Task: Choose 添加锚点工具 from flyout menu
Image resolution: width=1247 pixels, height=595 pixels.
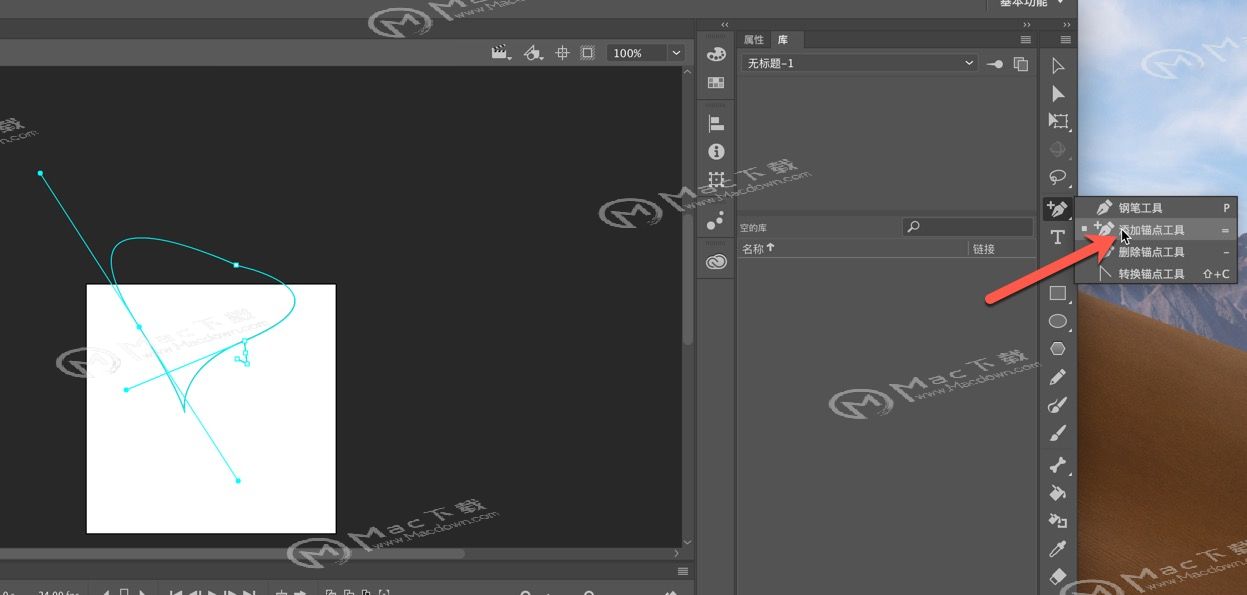Action: pos(1156,230)
